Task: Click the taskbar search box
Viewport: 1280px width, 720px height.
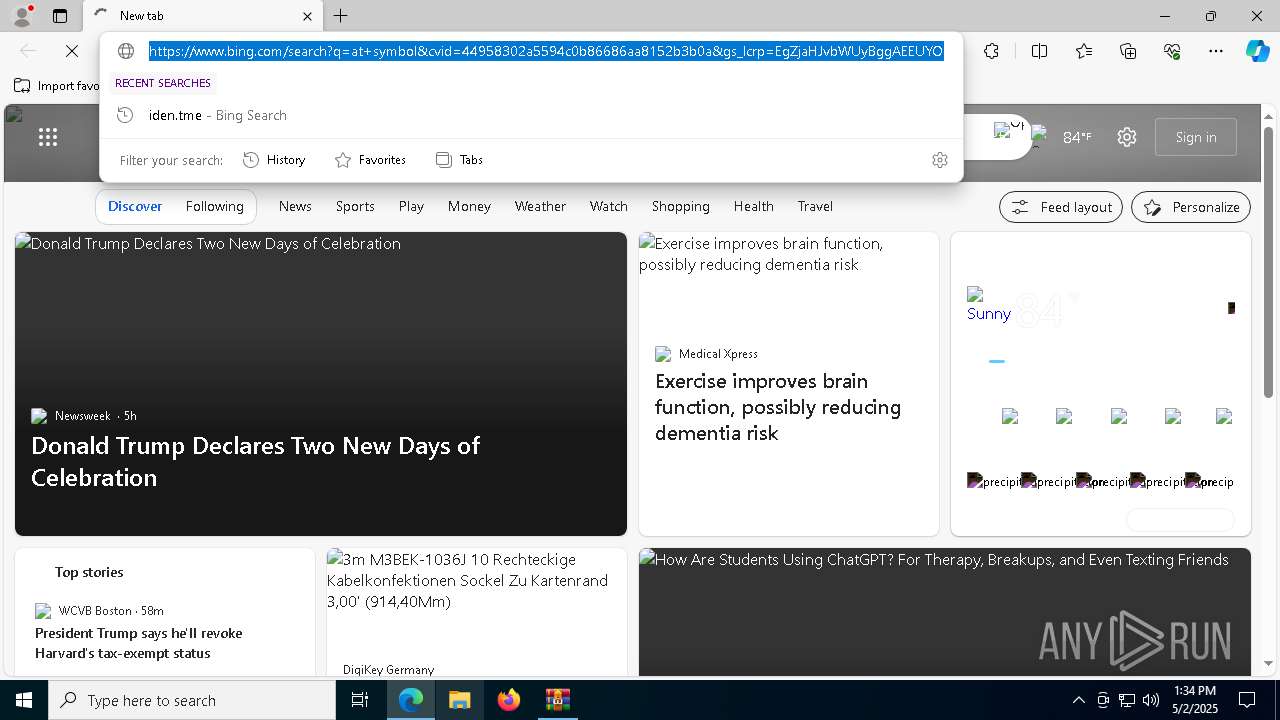Action: 192,700
